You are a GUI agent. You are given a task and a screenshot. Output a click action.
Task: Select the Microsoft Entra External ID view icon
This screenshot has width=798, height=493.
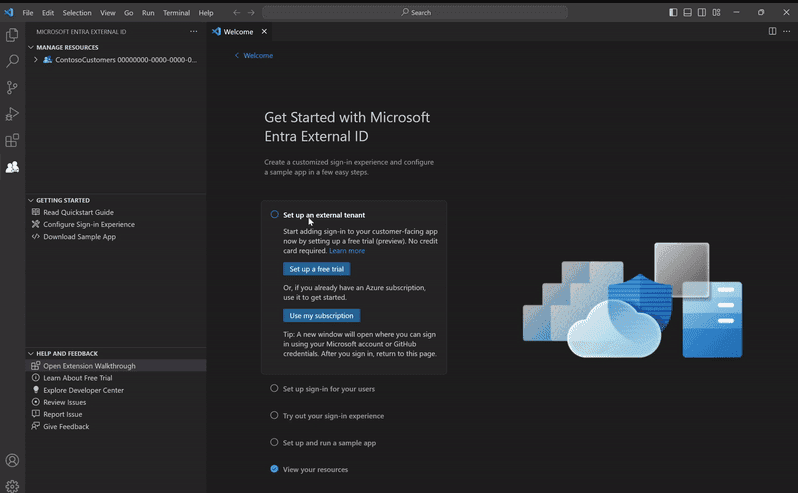[12, 167]
